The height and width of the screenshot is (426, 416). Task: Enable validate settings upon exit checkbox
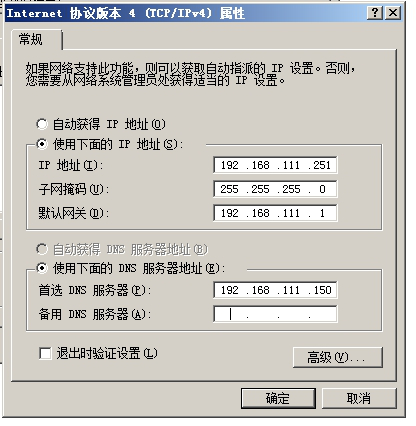coord(45,353)
